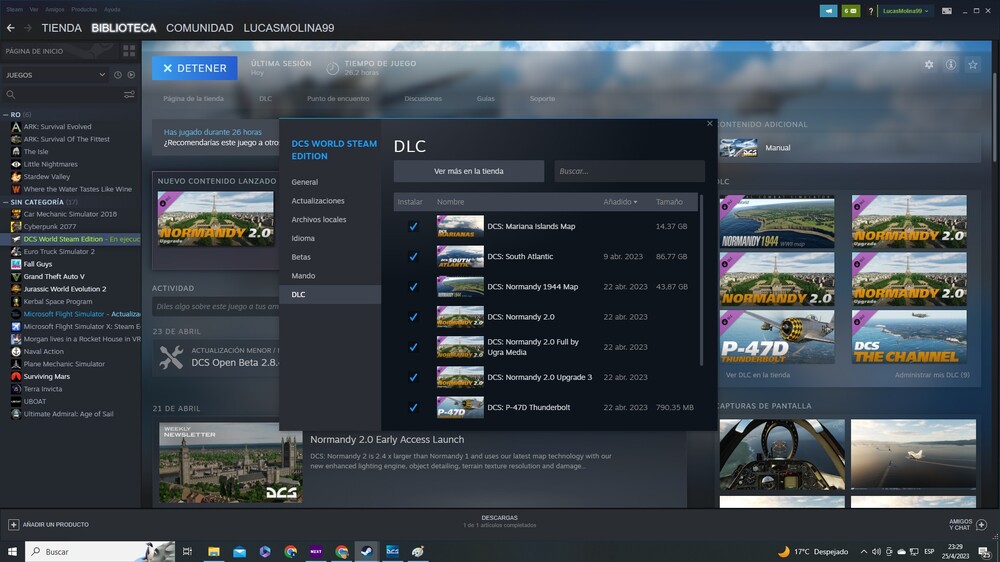Open LucasMolina99 account dropdown
The width and height of the screenshot is (1000, 562).
(x=905, y=11)
